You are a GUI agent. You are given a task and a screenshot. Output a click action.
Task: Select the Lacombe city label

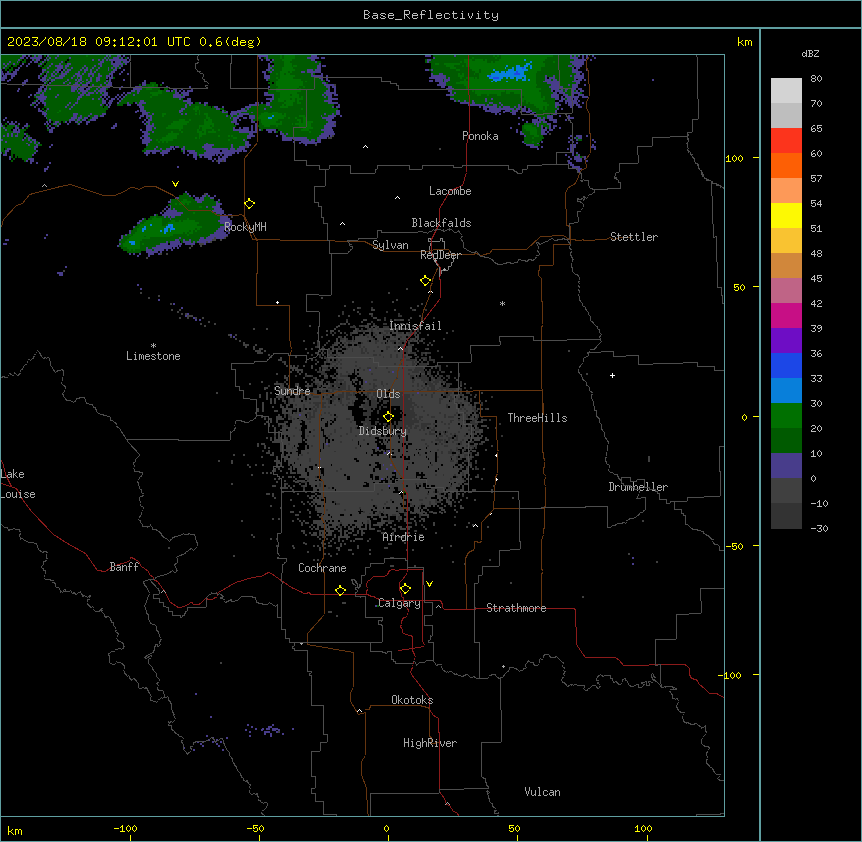tap(450, 191)
